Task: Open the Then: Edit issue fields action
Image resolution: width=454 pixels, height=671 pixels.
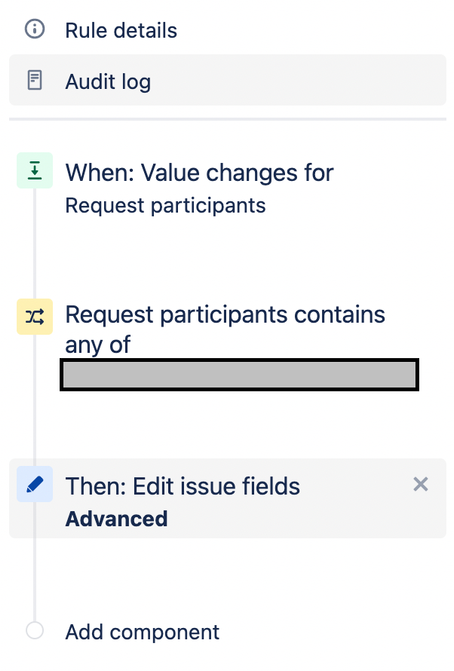Action: pos(183,487)
